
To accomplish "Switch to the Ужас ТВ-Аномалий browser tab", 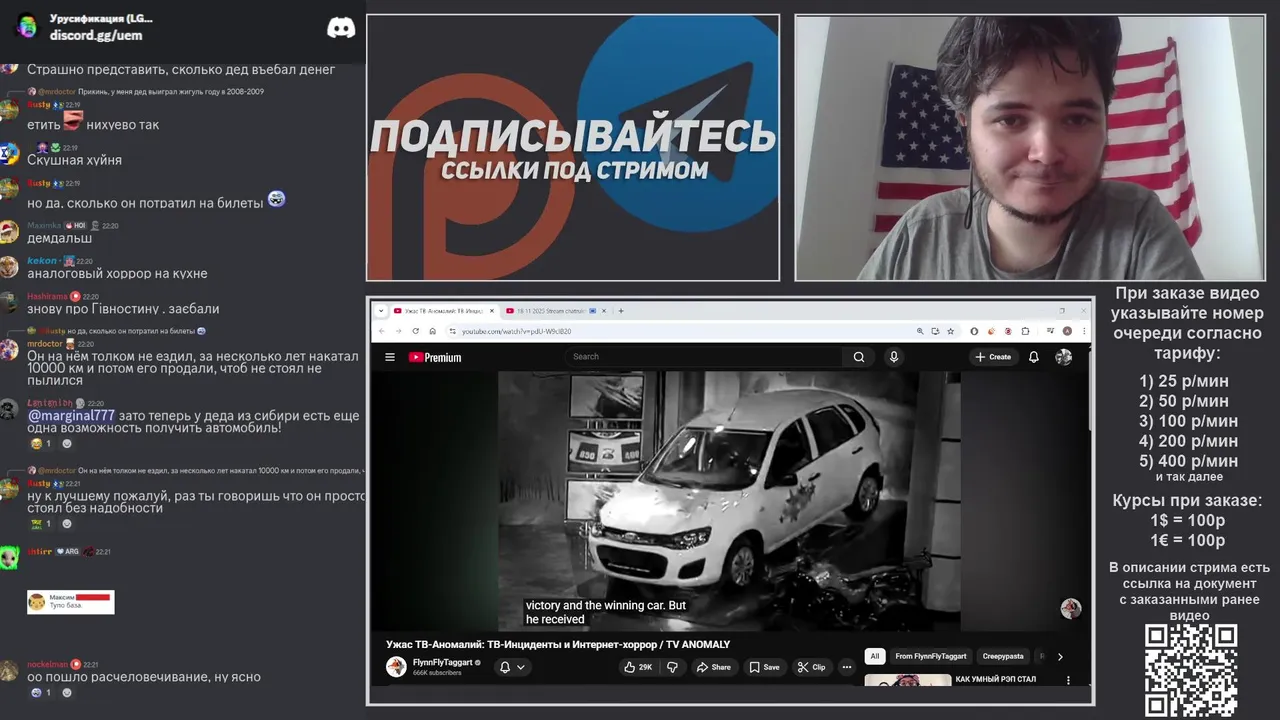I will tap(442, 311).
